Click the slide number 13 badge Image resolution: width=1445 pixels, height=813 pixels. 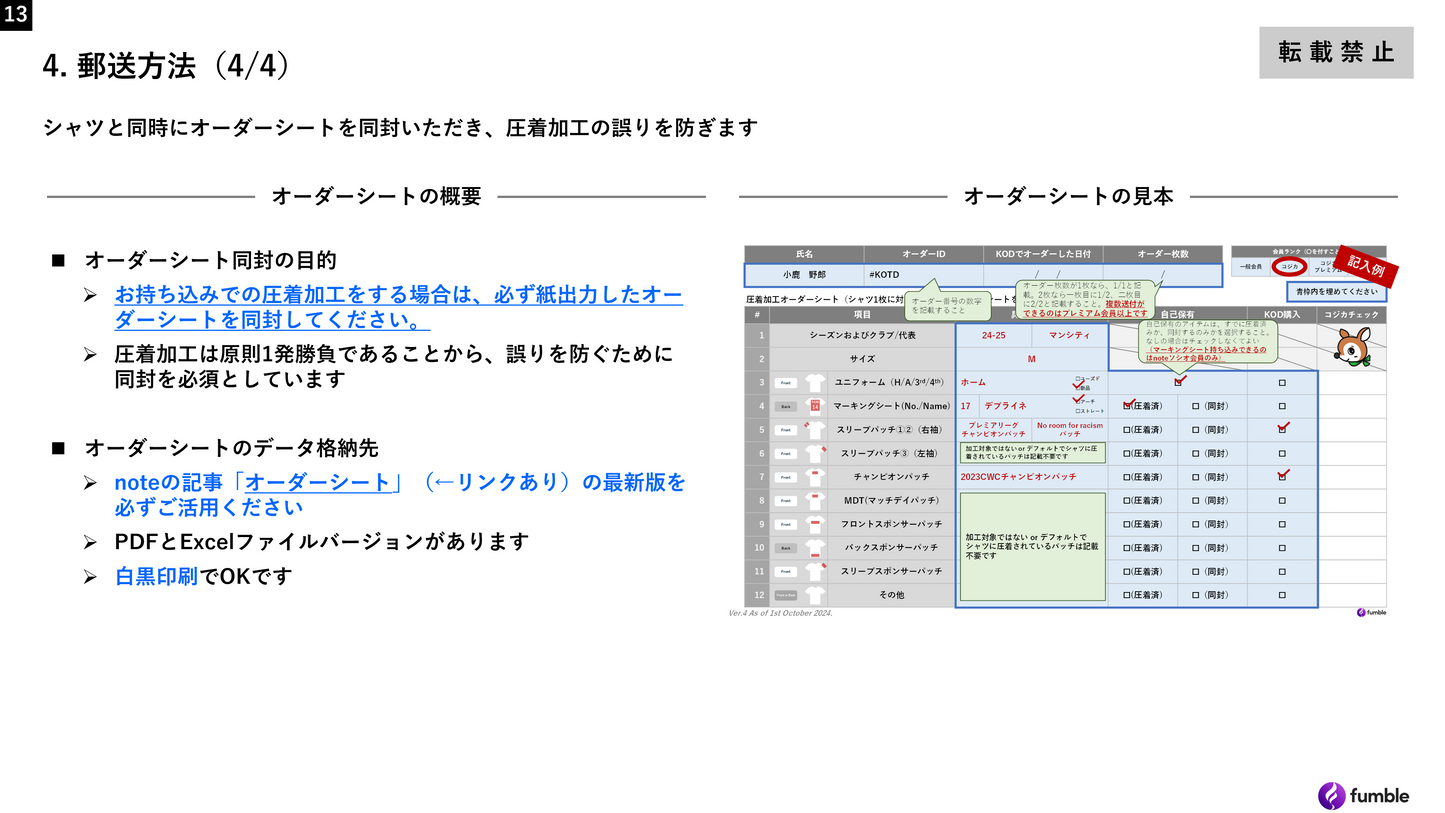pos(16,15)
